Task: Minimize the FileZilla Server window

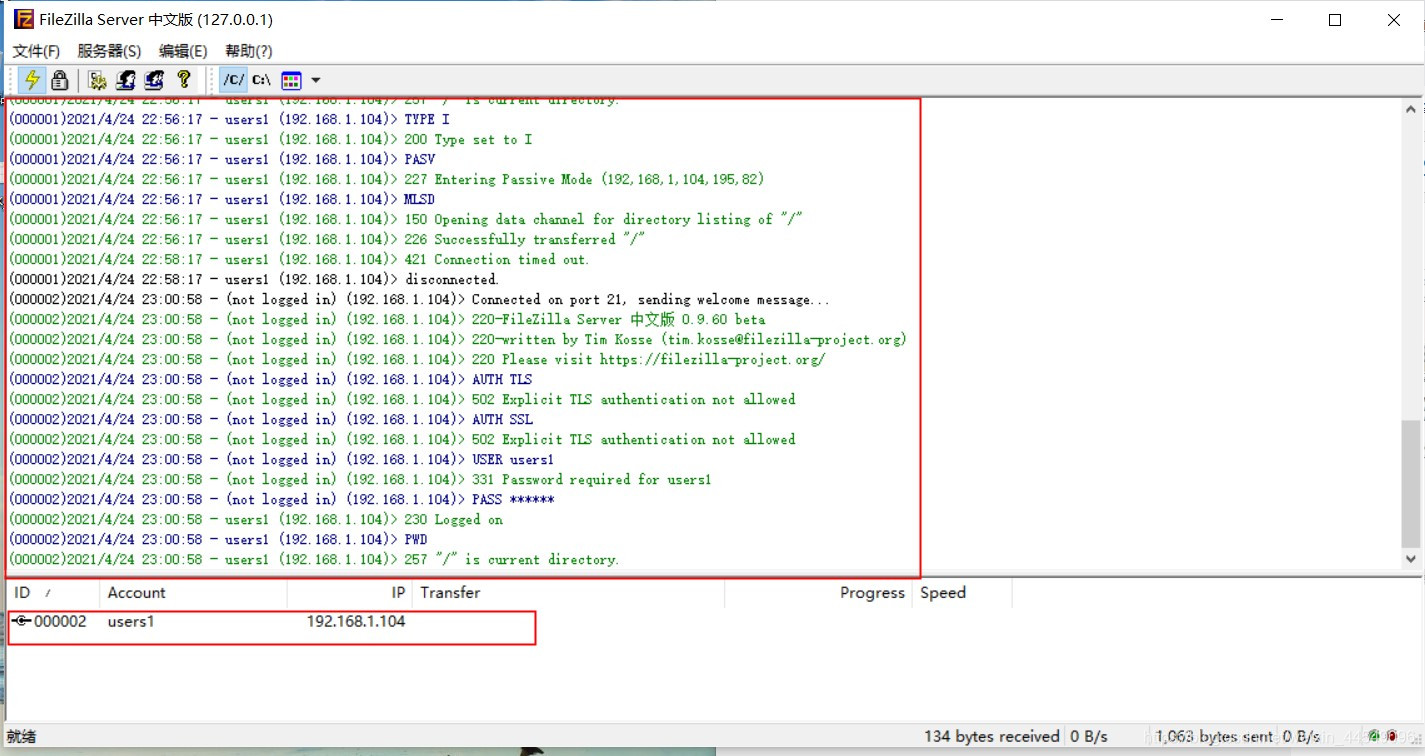Action: click(x=1275, y=20)
